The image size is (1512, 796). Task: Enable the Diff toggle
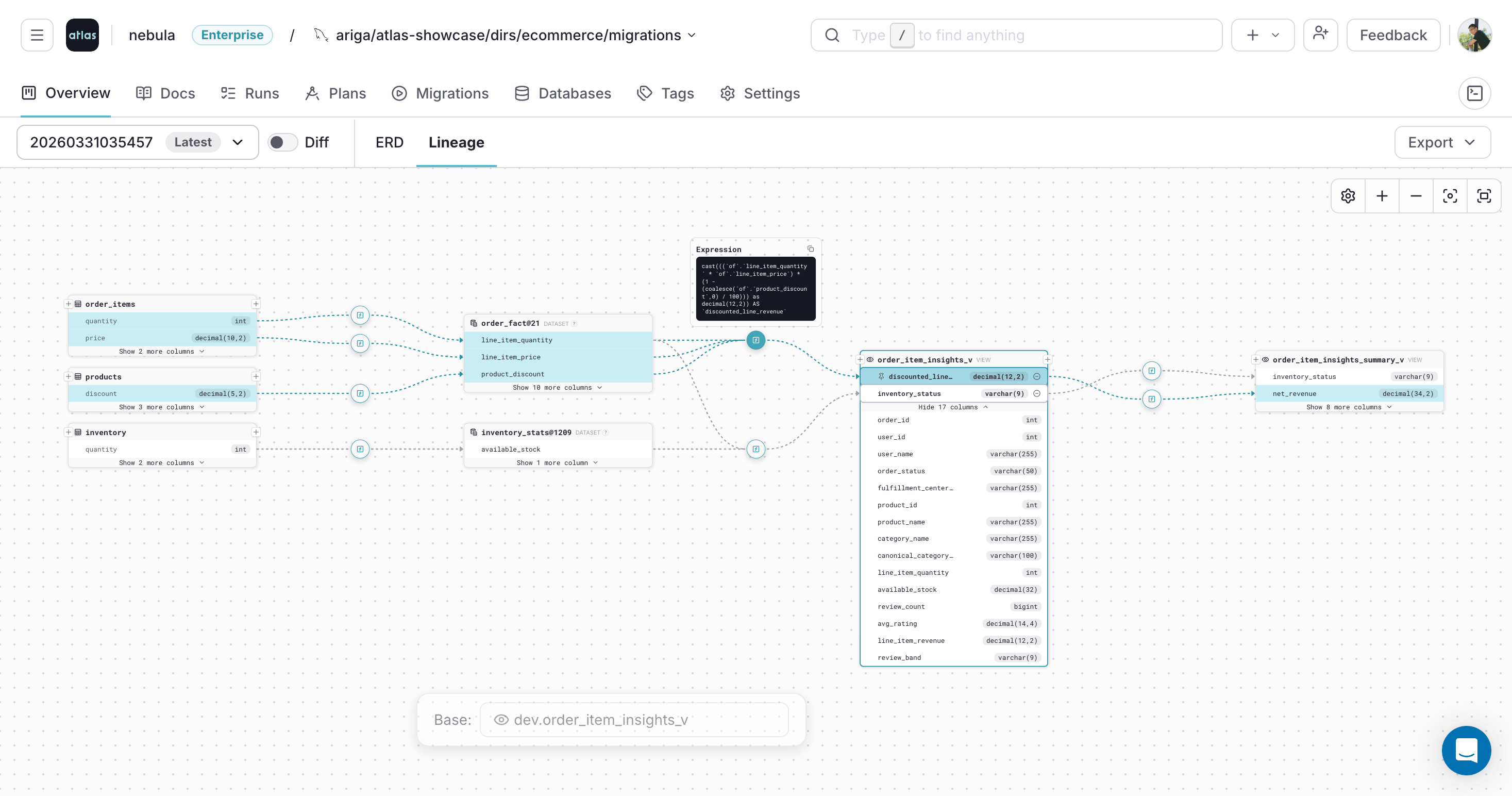coord(282,141)
